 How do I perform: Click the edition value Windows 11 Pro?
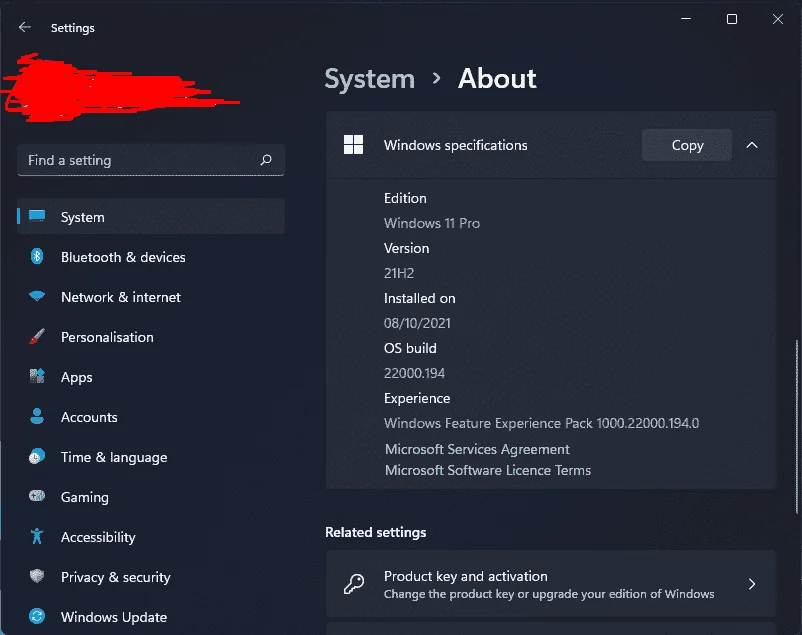tap(432, 223)
